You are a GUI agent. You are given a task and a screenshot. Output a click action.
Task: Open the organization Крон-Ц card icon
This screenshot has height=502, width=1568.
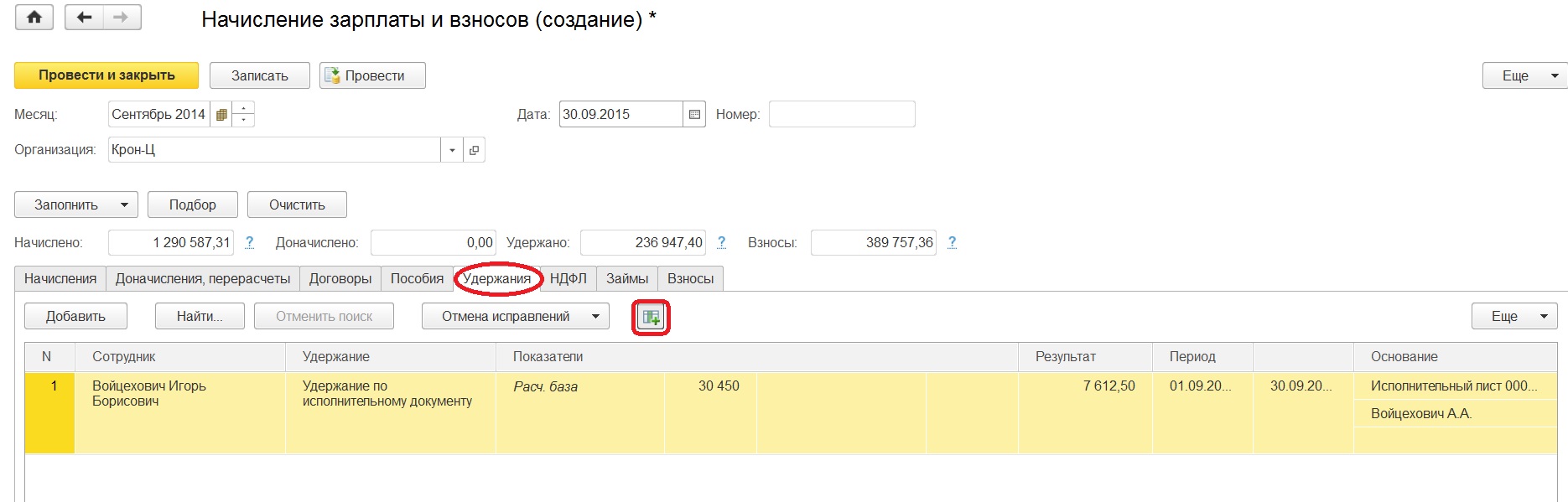(474, 150)
